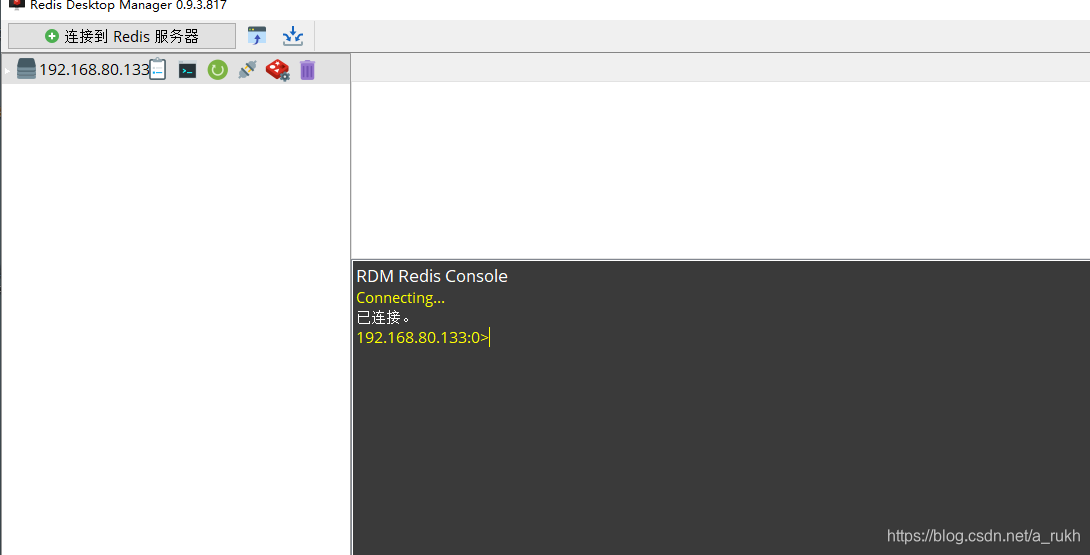Click the "已连接。" console message
Screen dimensions: 1090x555
pyautogui.click(x=383, y=318)
